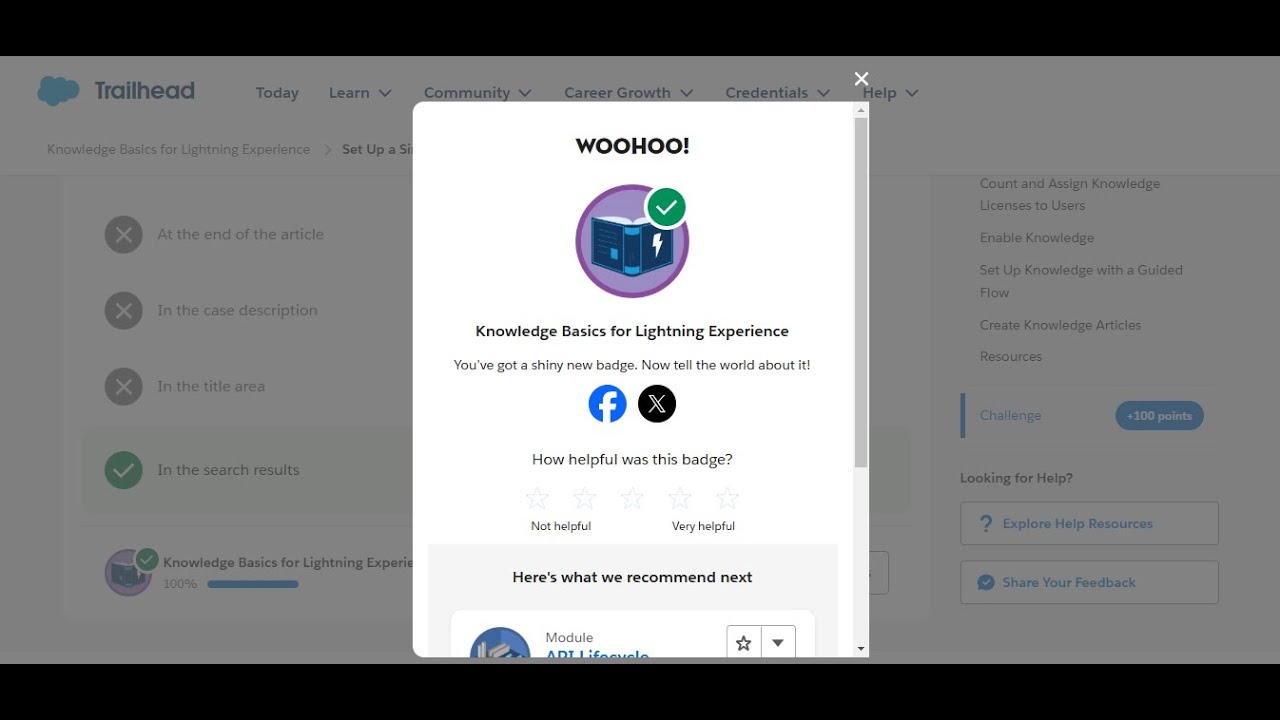Click the dialog scrollbar up arrow
This screenshot has height=720, width=1280.
(861, 109)
